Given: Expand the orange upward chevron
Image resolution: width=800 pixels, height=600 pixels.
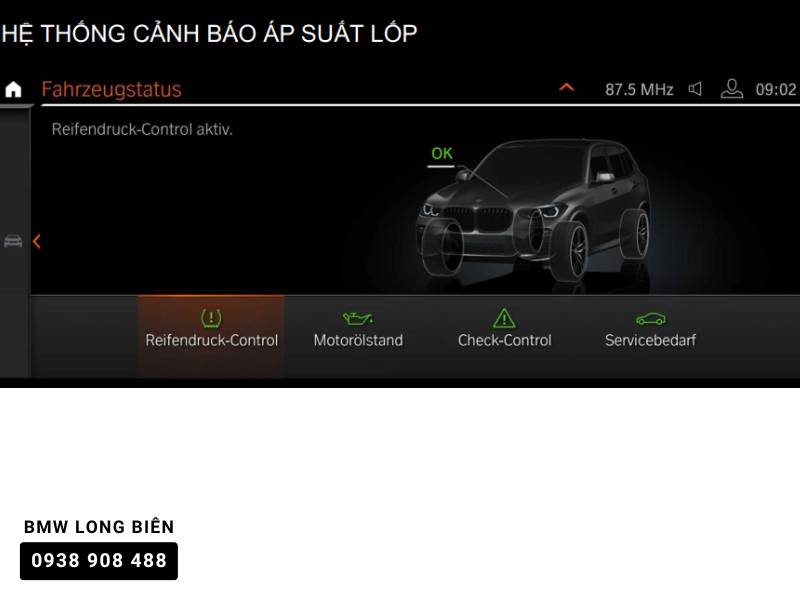Looking at the screenshot, I should (566, 88).
